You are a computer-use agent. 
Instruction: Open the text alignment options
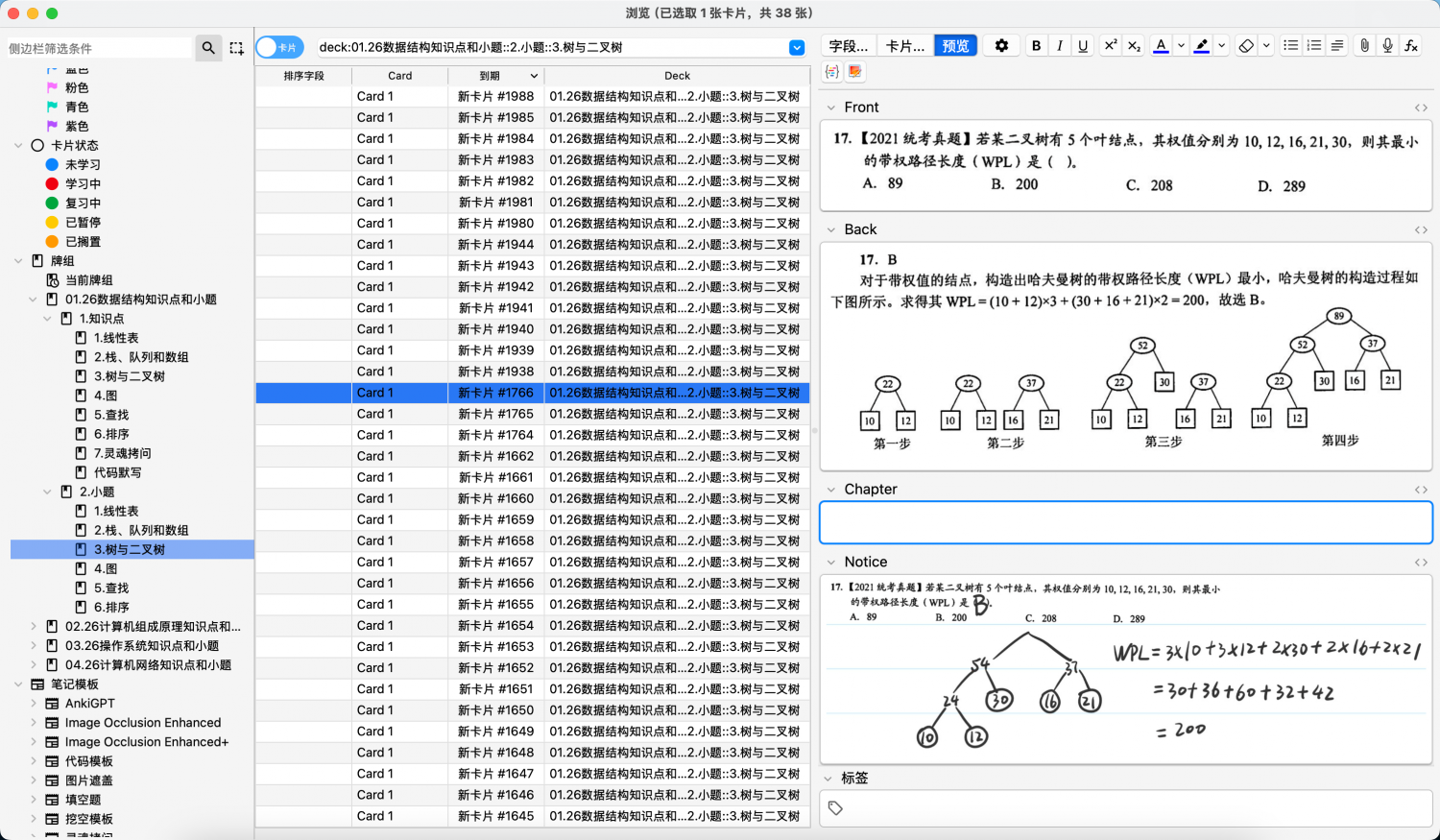pyautogui.click(x=1337, y=45)
